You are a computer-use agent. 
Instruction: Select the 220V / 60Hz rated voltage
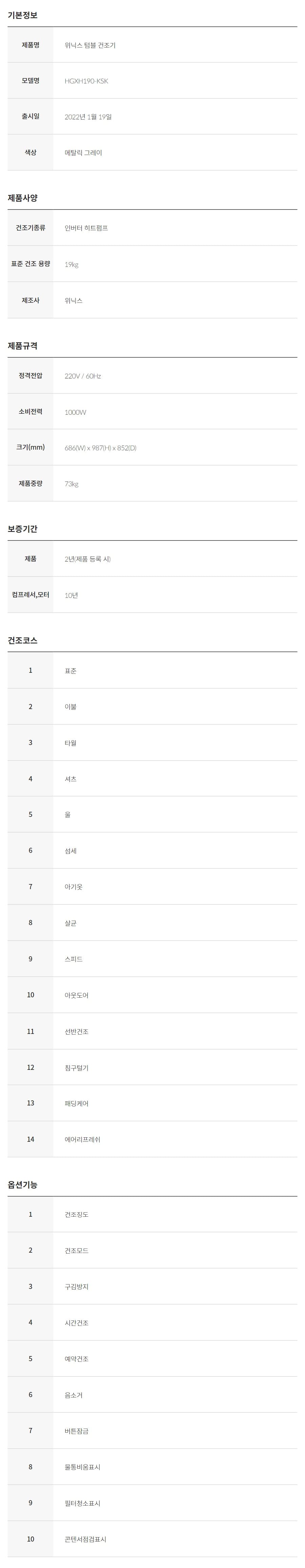coord(83,376)
